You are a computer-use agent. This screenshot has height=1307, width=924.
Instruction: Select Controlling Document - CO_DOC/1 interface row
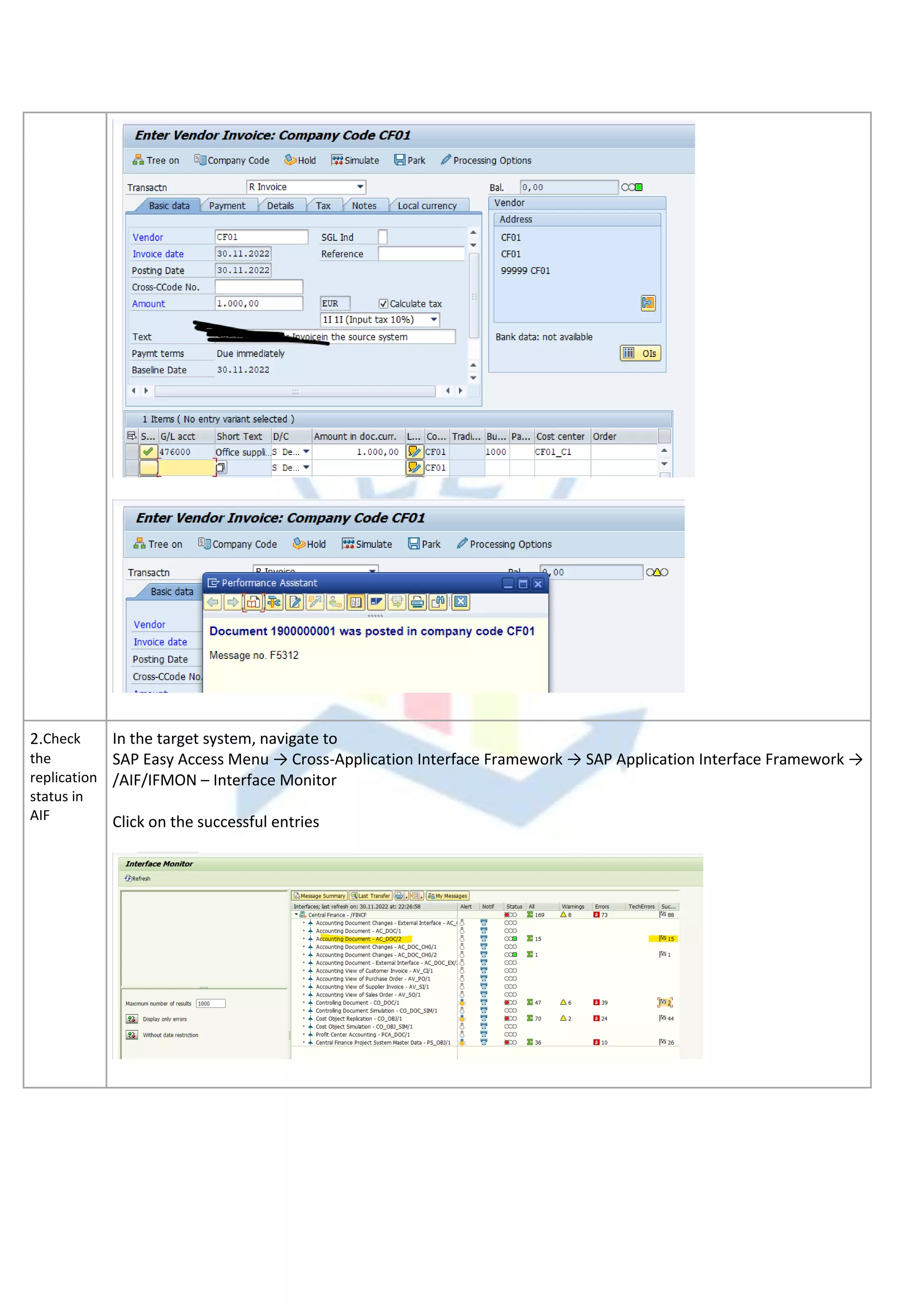[357, 1002]
